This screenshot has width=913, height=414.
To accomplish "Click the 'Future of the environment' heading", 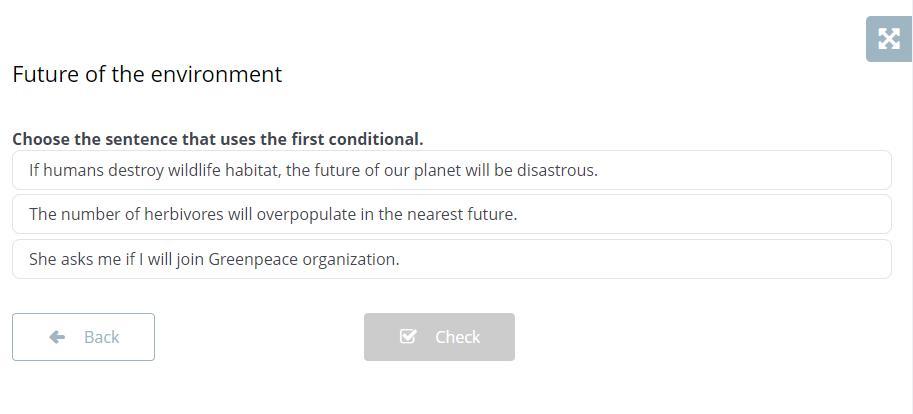I will click(x=147, y=74).
